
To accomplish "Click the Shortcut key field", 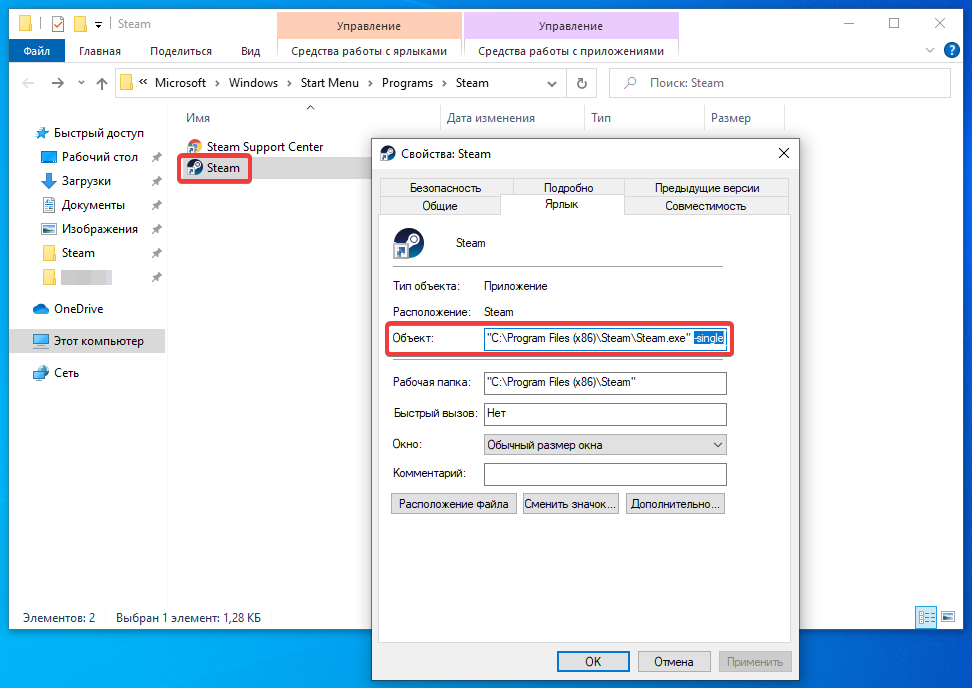I will [x=605, y=414].
